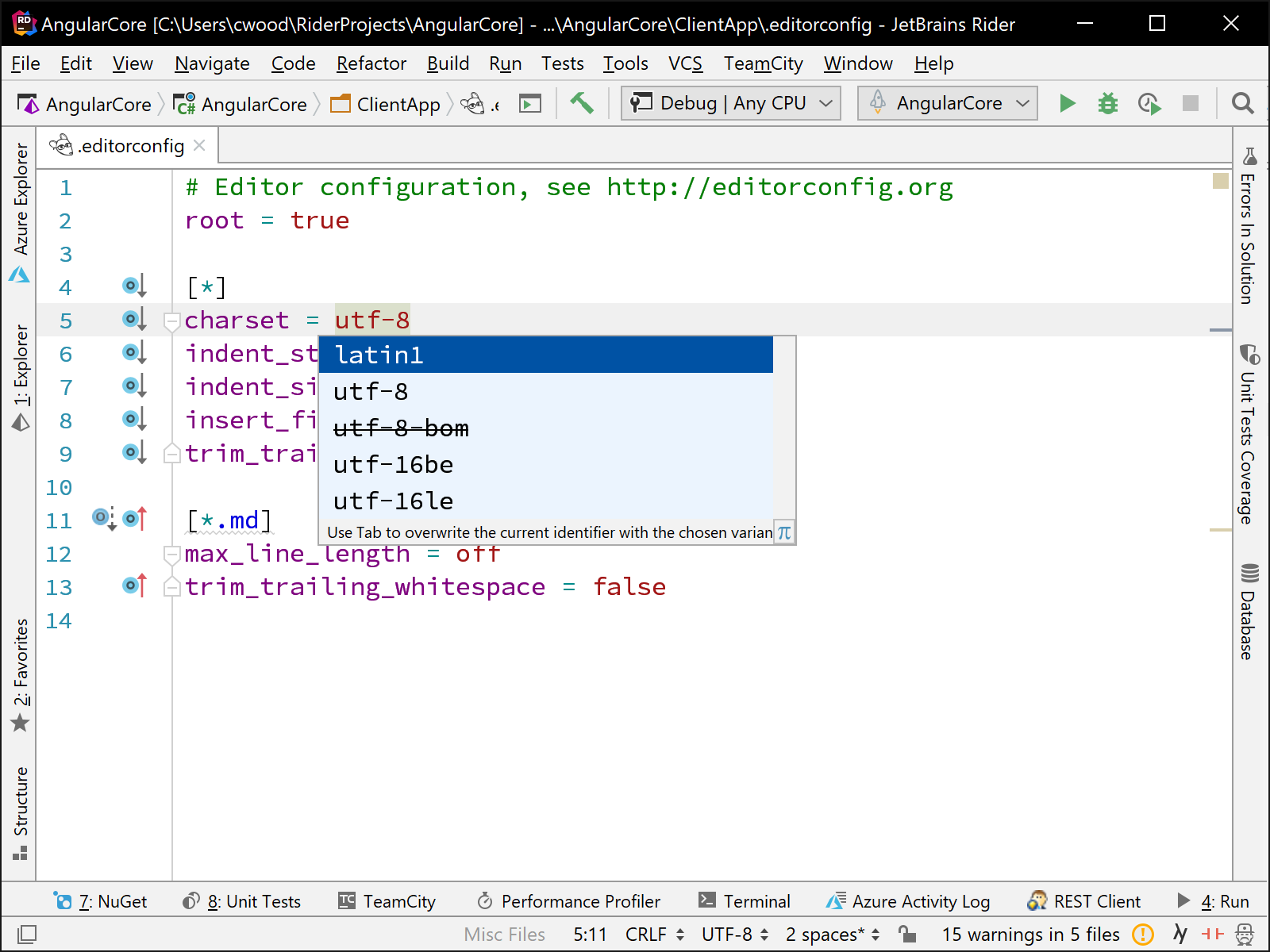This screenshot has width=1270, height=952.
Task: Open TeamCity bottom tool window
Action: point(387,901)
